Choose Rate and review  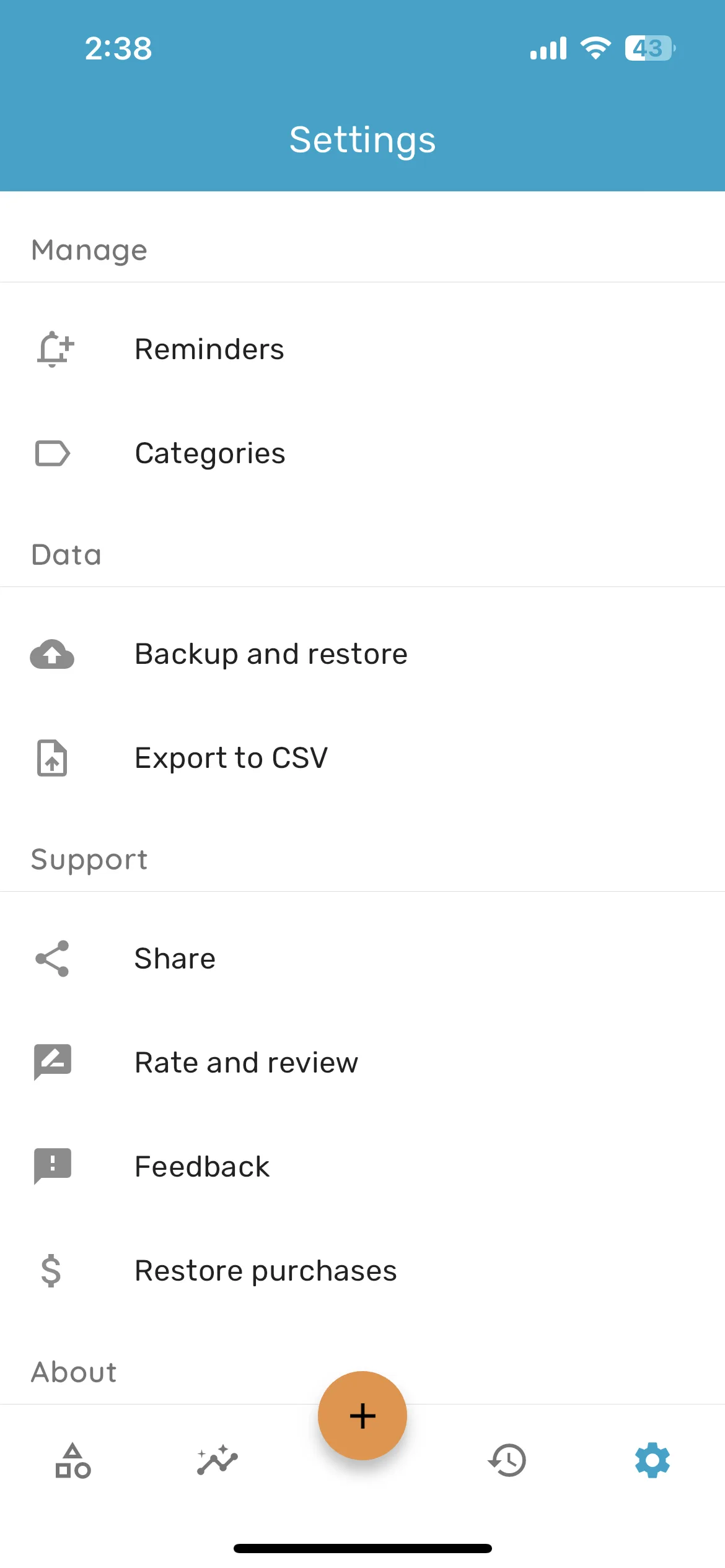pos(362,1063)
